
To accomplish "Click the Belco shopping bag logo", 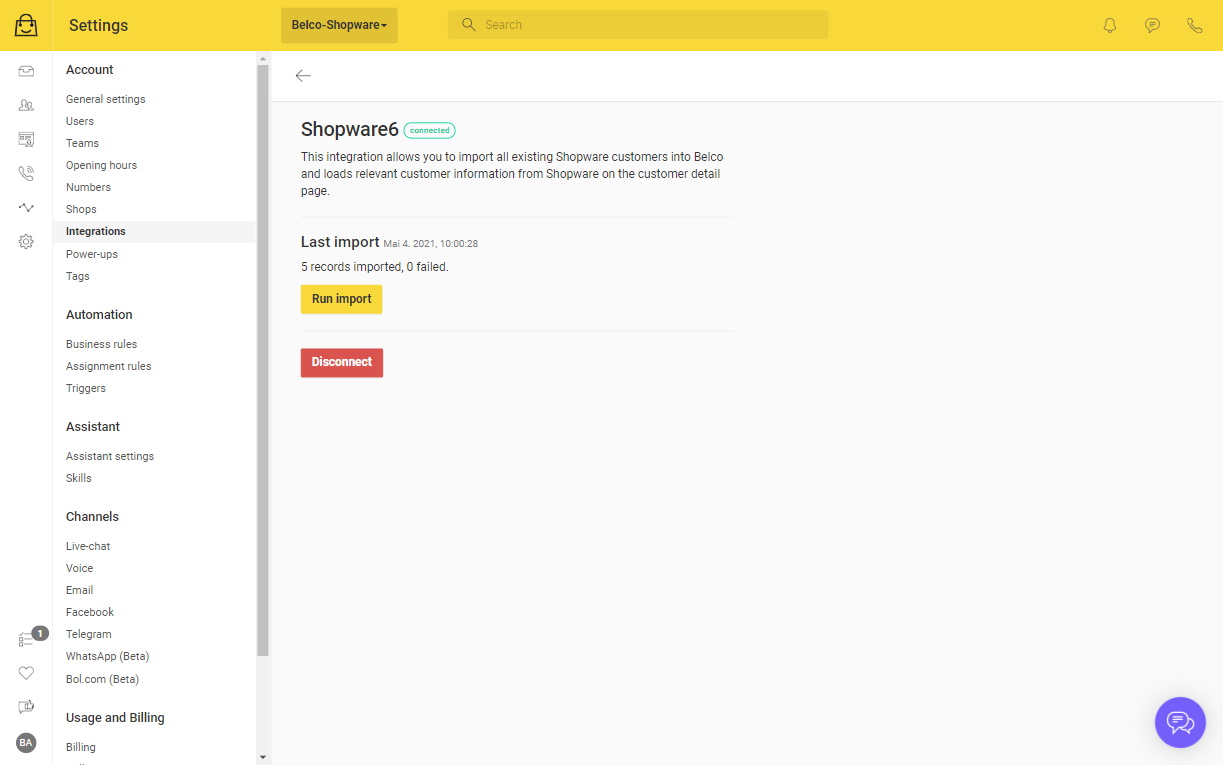I will coord(26,25).
